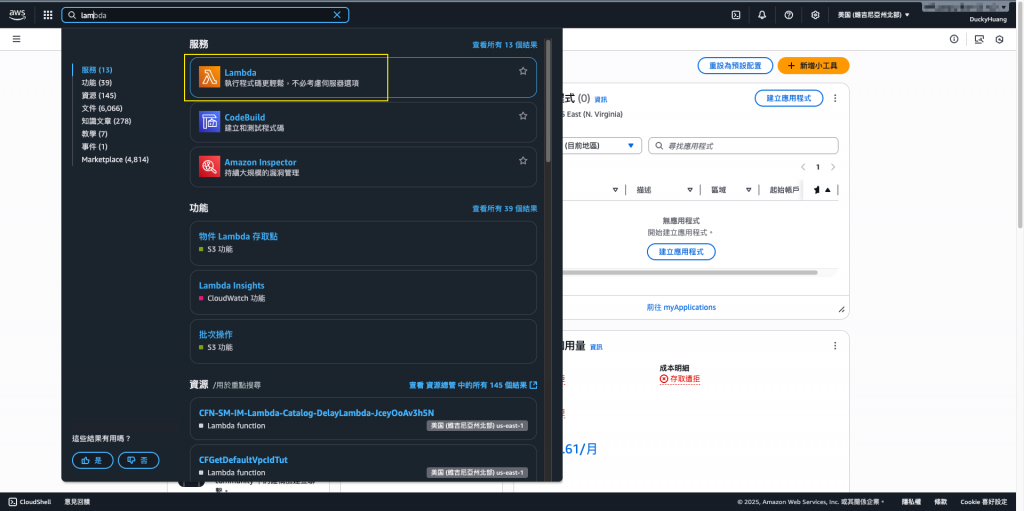Click the 否 thumbs-down feedback button

[138, 461]
